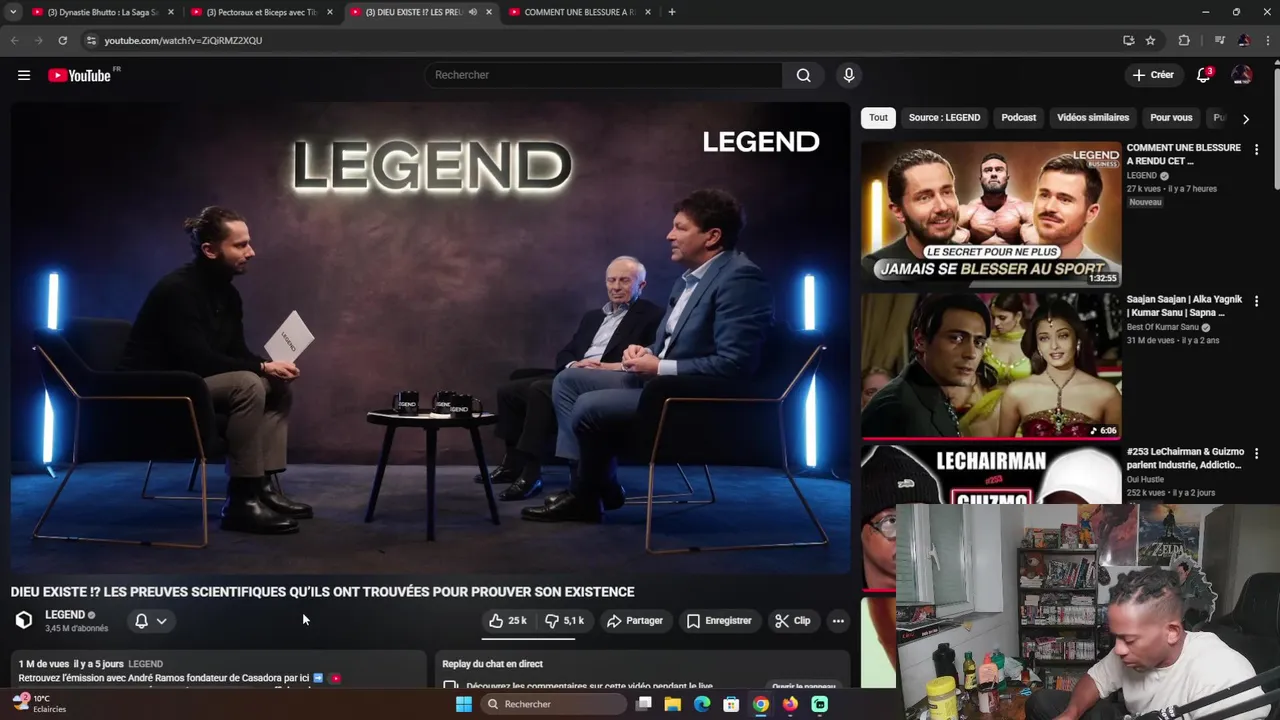Close the Dynastie Bhutto tab
Image resolution: width=1280 pixels, height=720 pixels.
coord(171,12)
